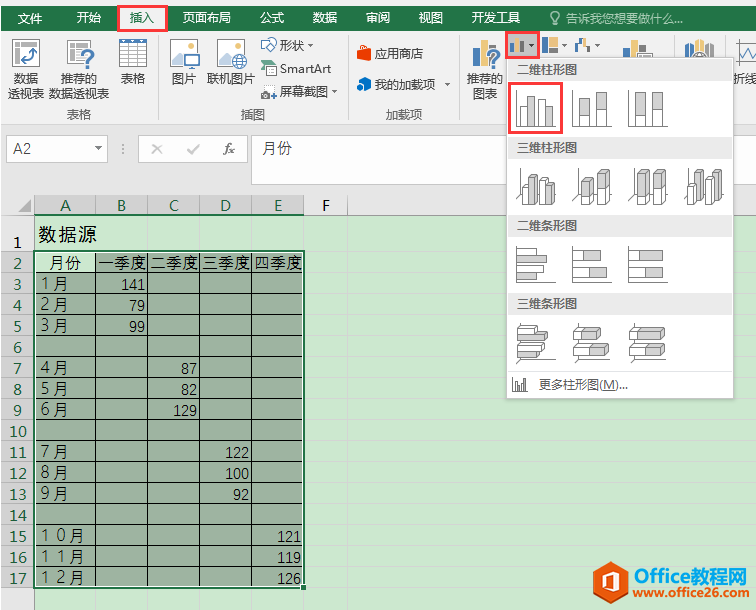The height and width of the screenshot is (610, 756).
Task: Choose the 3-D 100% stacked column chart
Action: coord(648,187)
